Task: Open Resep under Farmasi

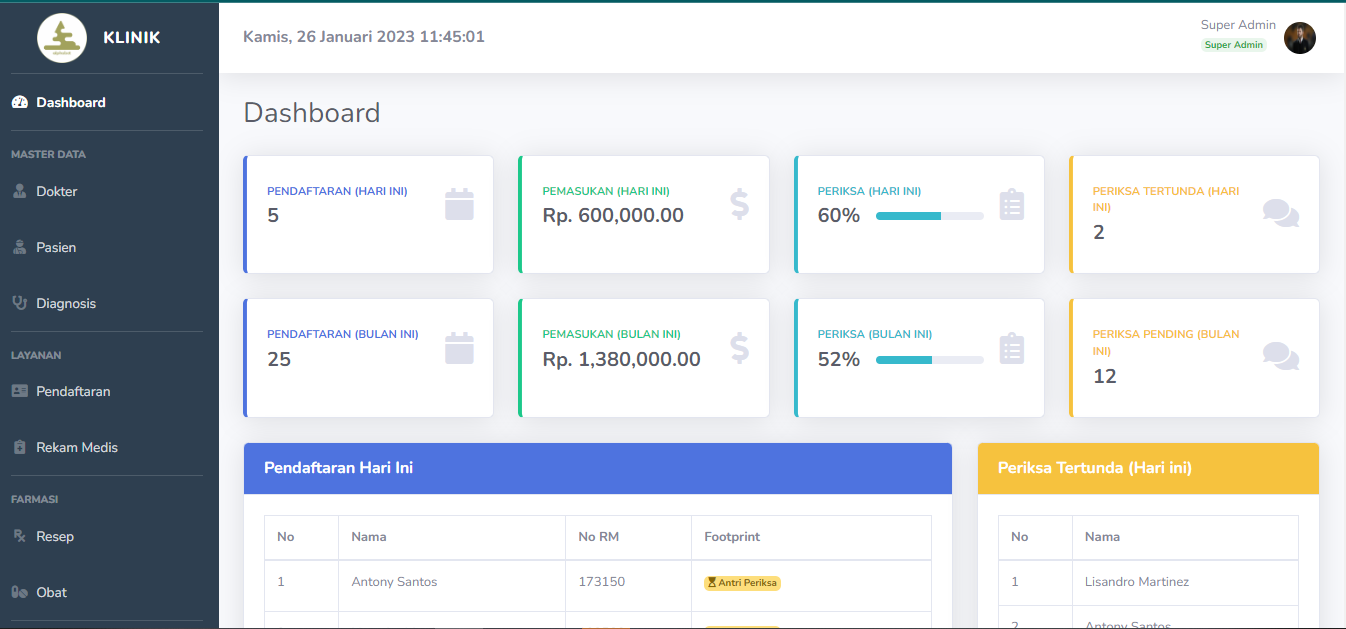Action: coord(55,536)
